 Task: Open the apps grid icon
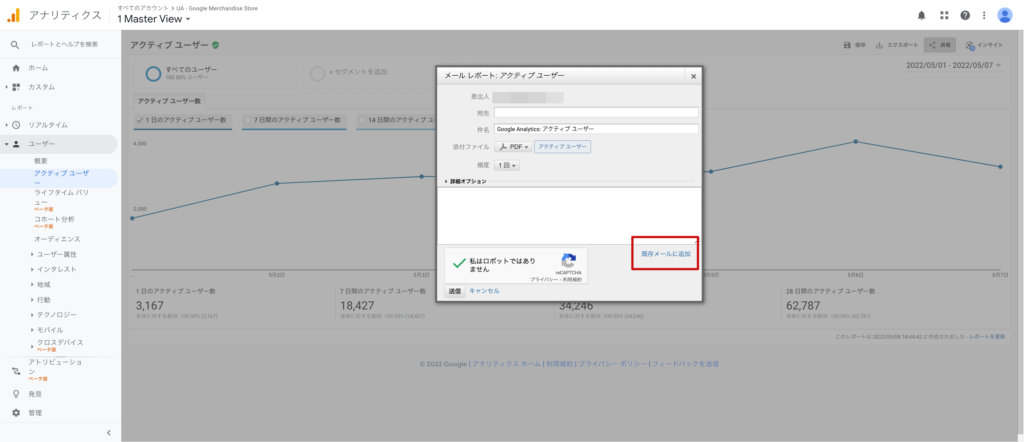[x=944, y=15]
